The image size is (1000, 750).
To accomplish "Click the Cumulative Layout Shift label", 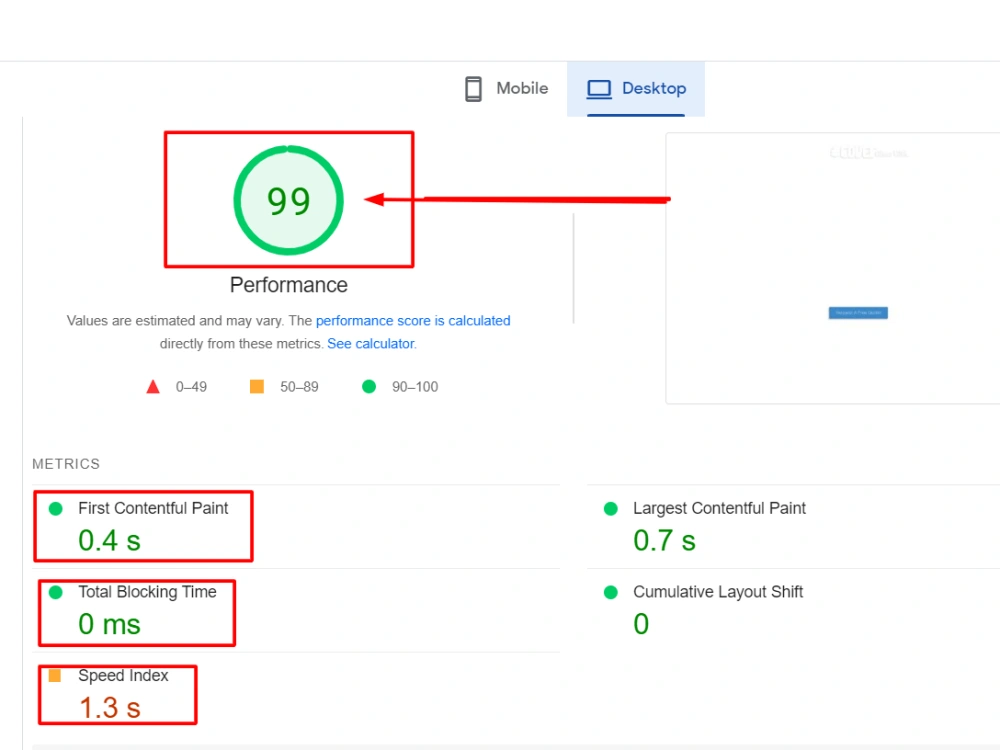I will [718, 592].
